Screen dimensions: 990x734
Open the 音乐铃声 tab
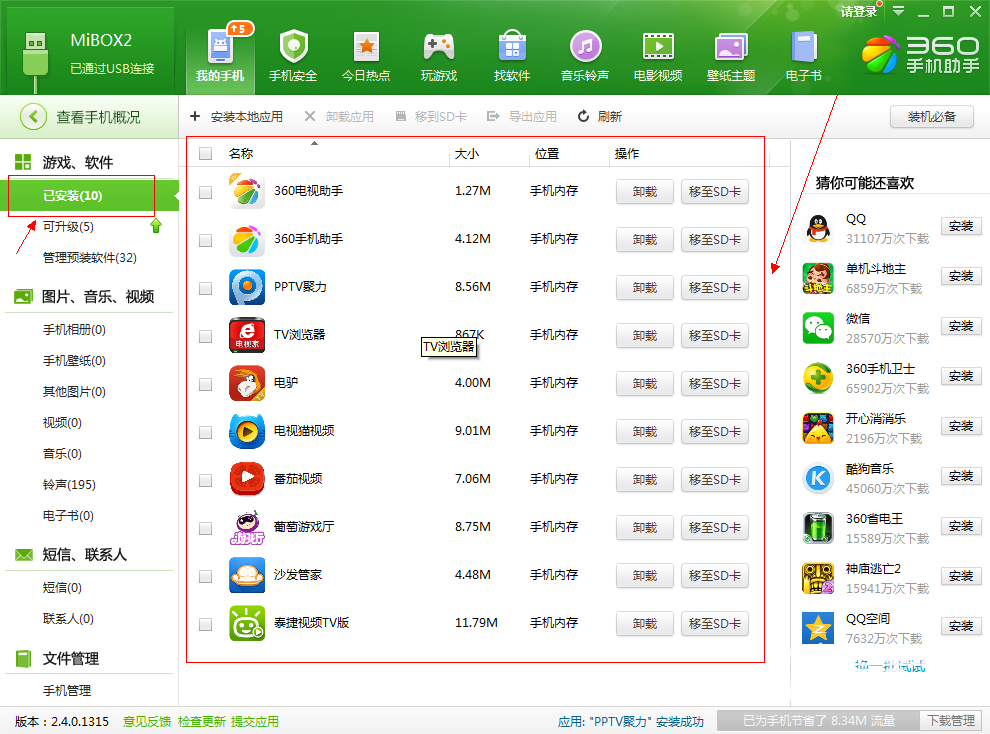point(585,56)
